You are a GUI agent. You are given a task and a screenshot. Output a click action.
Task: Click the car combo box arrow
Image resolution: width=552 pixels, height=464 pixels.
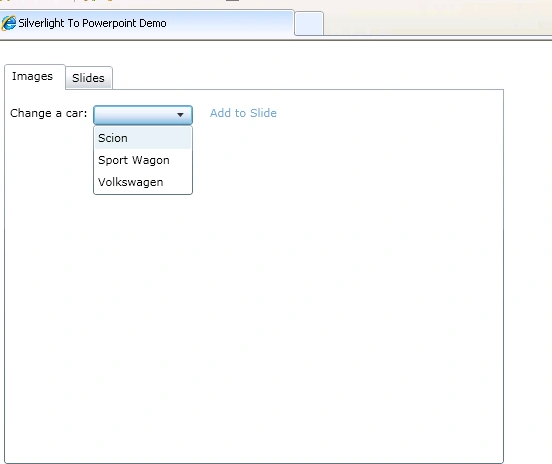point(180,114)
